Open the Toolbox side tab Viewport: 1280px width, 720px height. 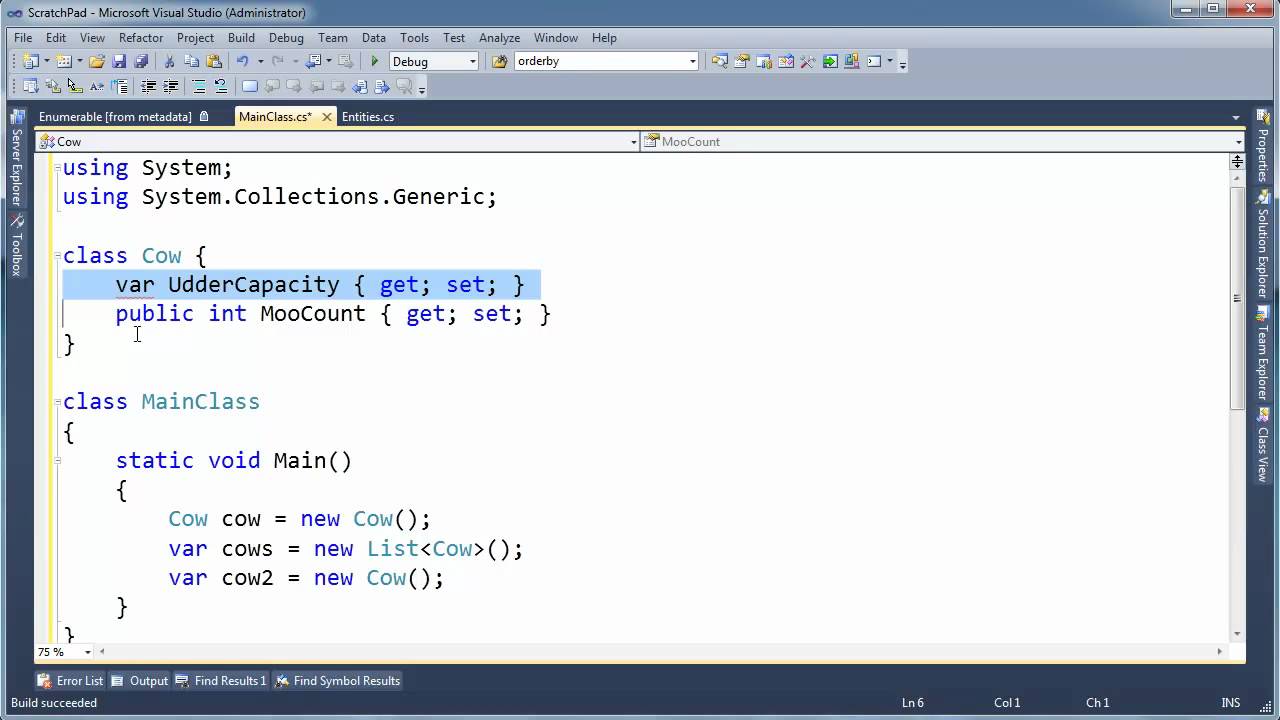coord(17,246)
